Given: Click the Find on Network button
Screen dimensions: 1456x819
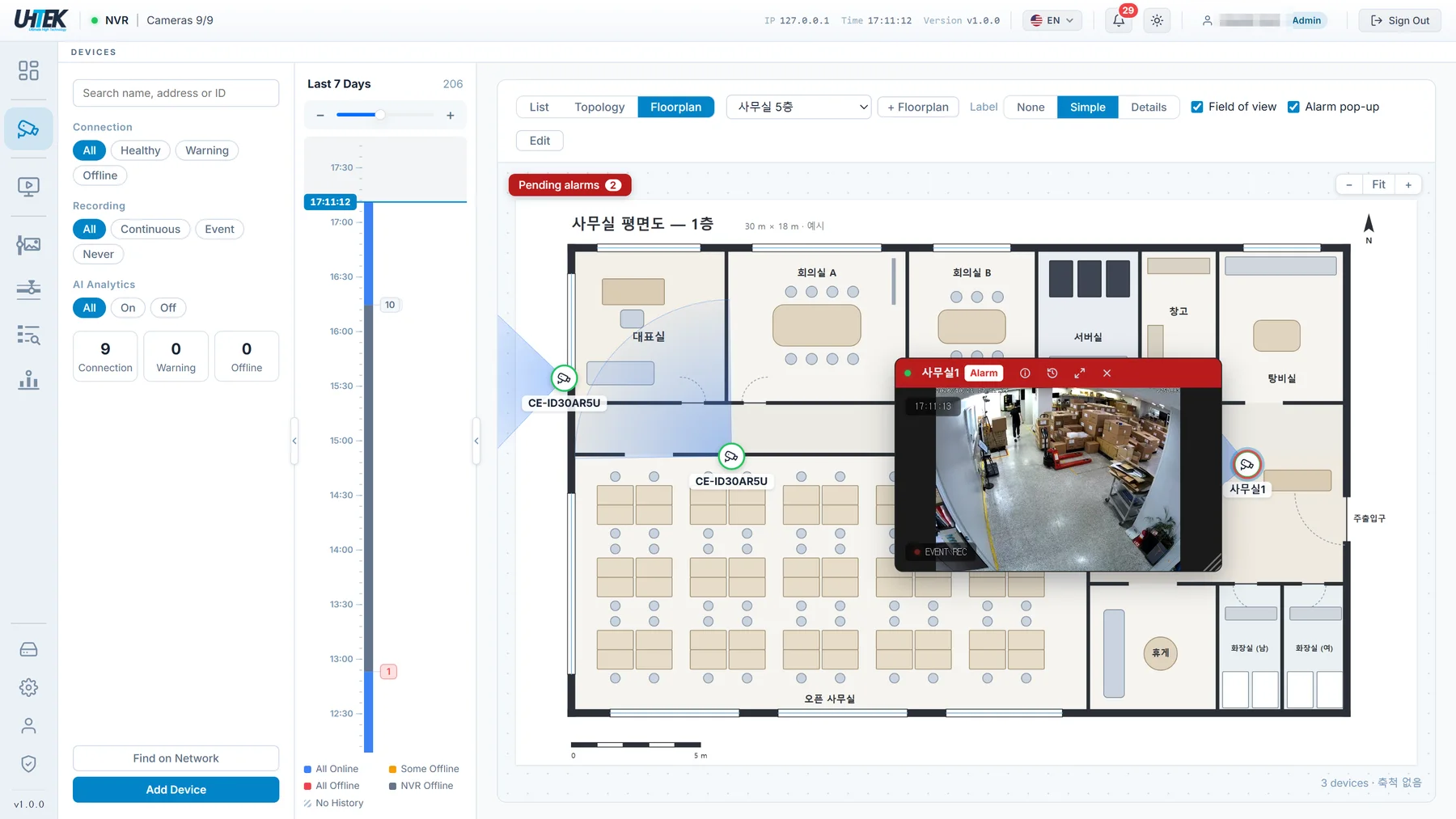Looking at the screenshot, I should 176,758.
